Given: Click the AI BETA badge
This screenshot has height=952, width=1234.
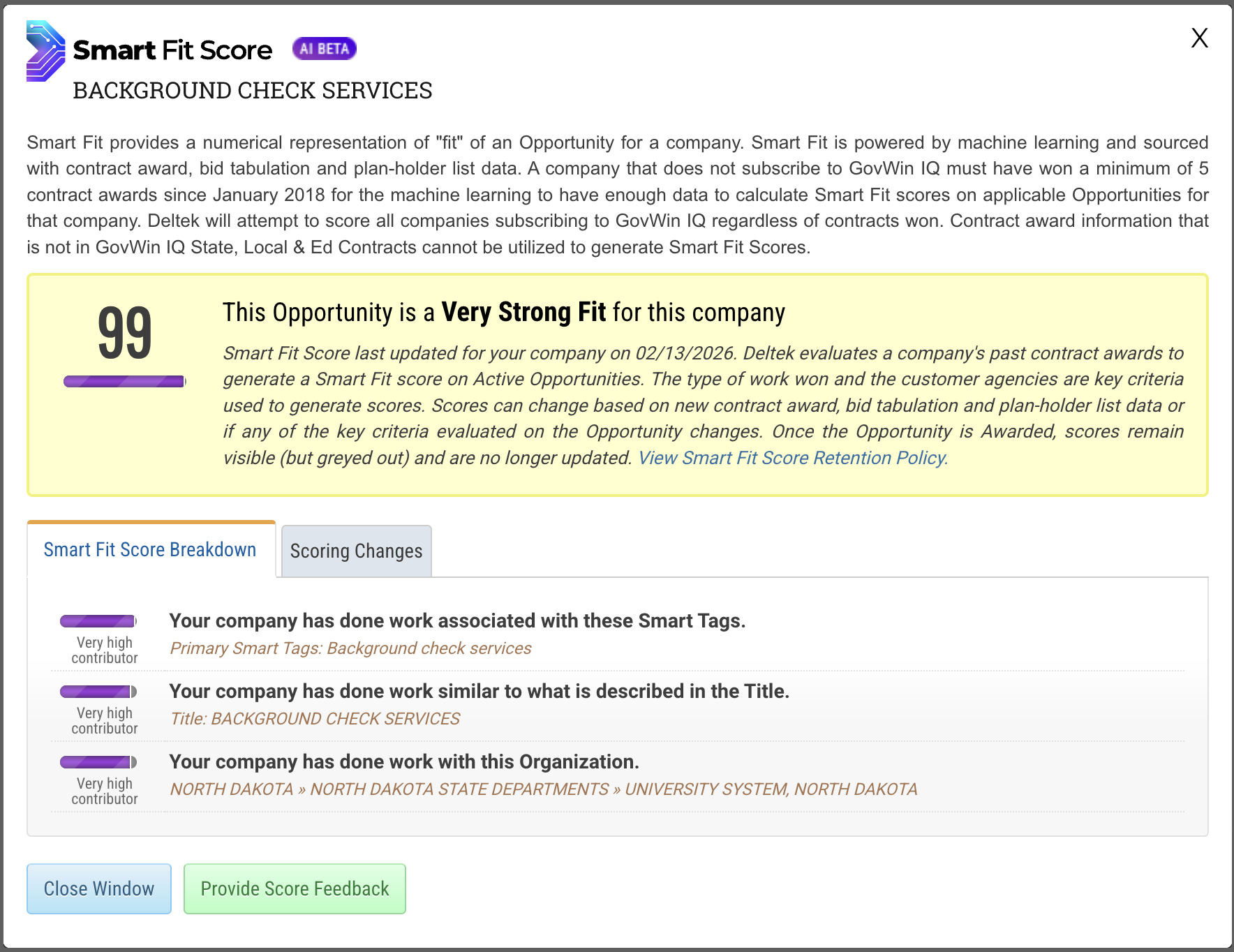Looking at the screenshot, I should 323,48.
